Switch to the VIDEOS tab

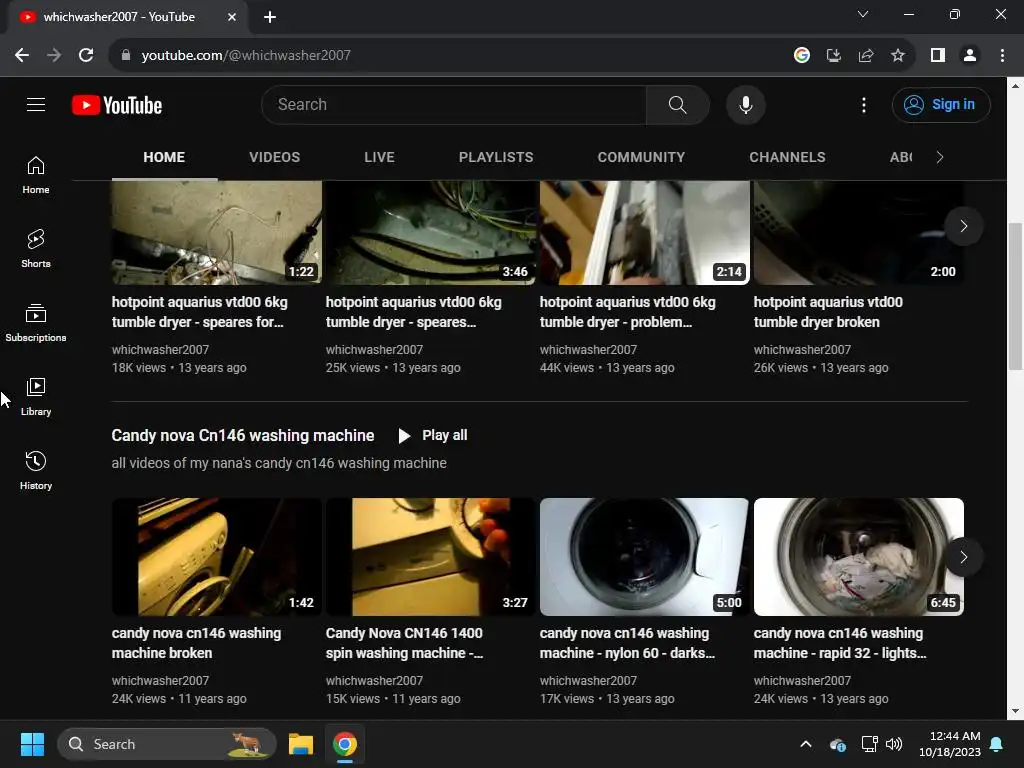coord(274,157)
